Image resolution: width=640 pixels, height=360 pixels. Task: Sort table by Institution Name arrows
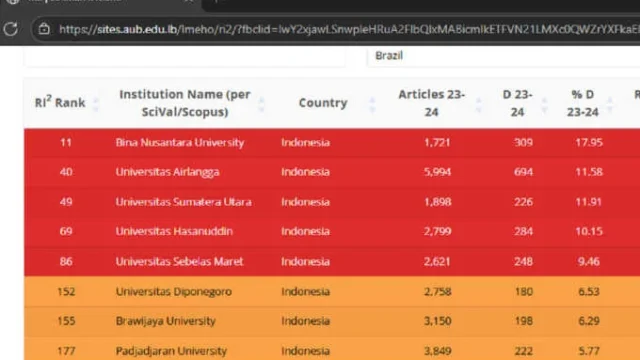click(x=262, y=103)
